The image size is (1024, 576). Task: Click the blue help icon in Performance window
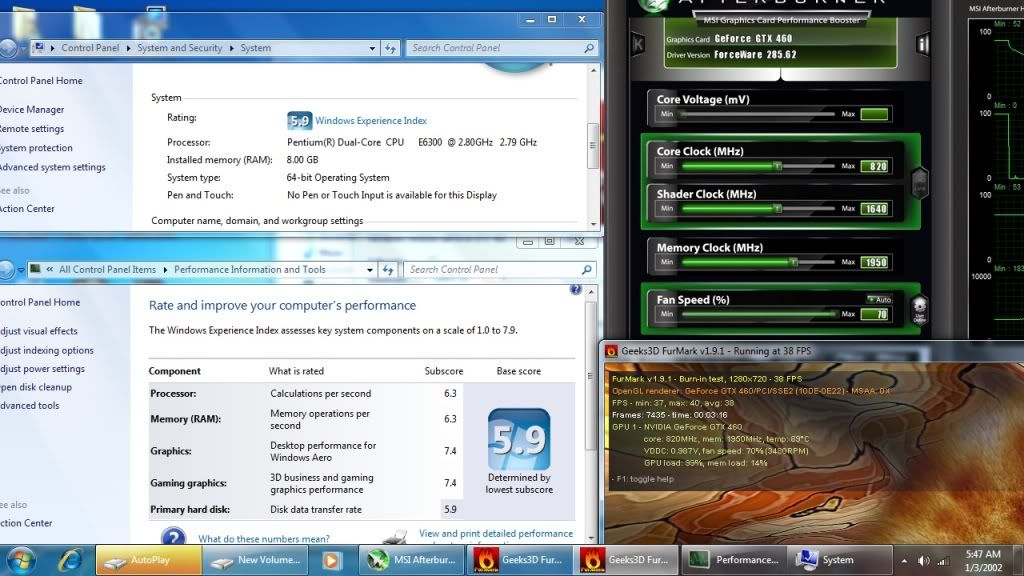575,289
